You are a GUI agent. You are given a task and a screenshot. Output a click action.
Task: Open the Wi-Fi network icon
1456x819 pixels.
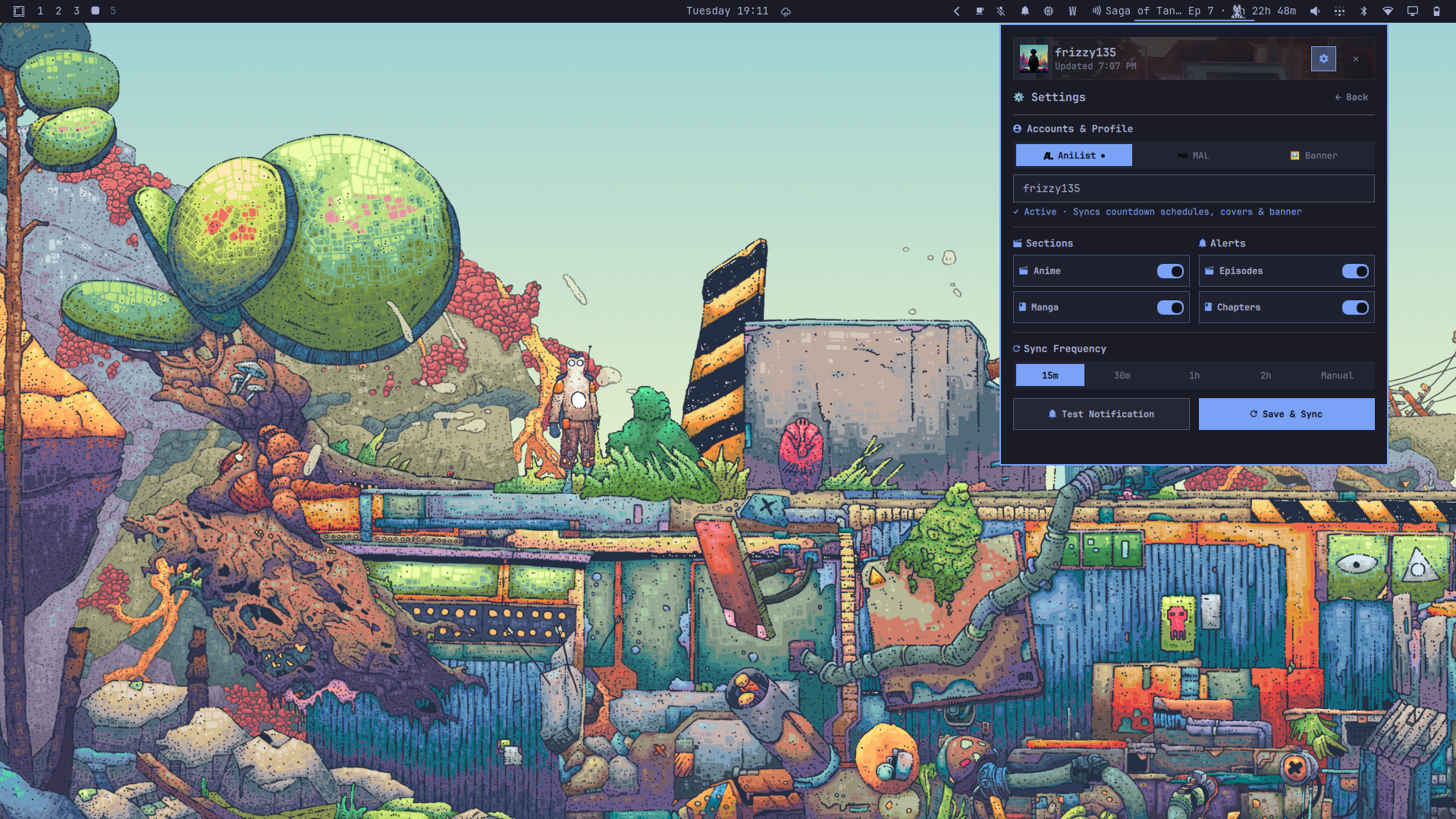1388,11
